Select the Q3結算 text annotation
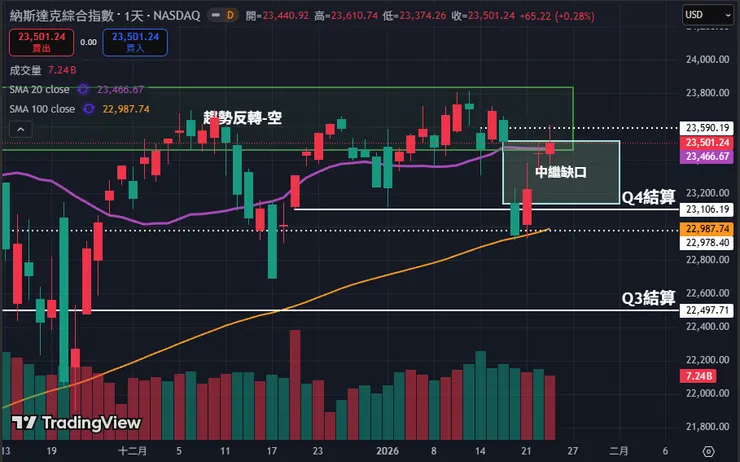The height and width of the screenshot is (462, 740). tap(648, 298)
